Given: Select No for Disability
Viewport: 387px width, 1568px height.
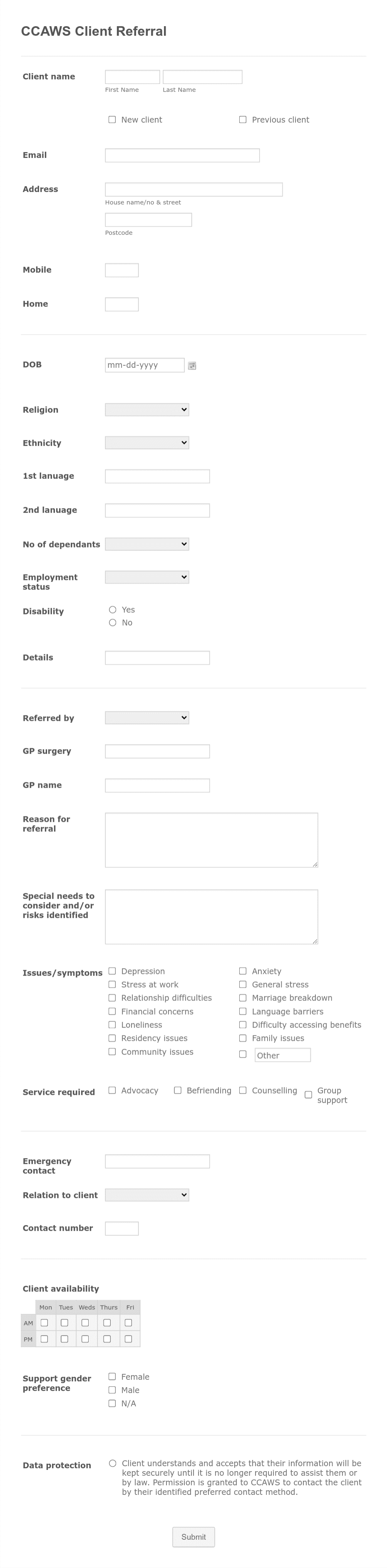Looking at the screenshot, I should pyautogui.click(x=112, y=622).
